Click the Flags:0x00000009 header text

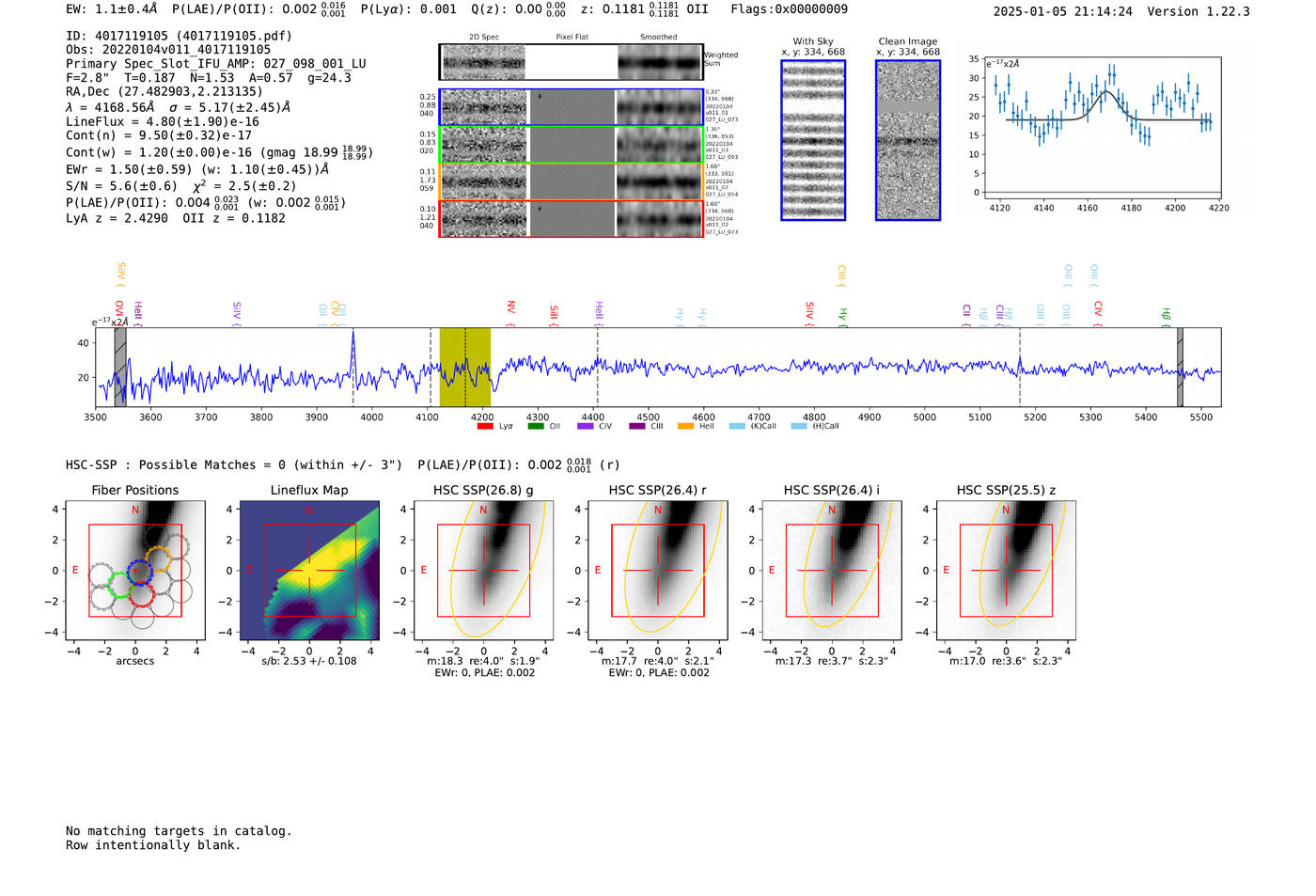click(x=790, y=9)
